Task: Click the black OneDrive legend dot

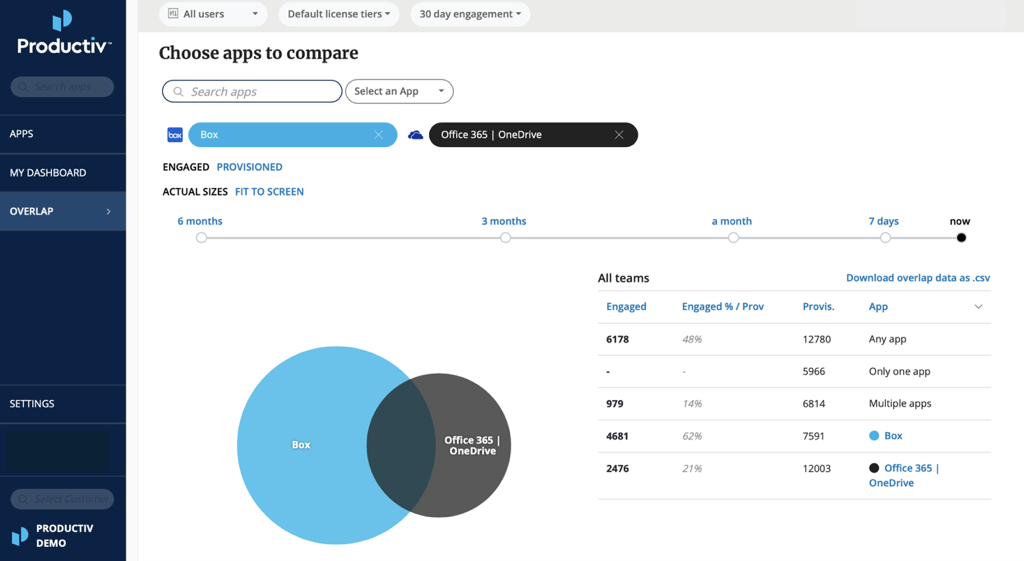Action: (874, 468)
